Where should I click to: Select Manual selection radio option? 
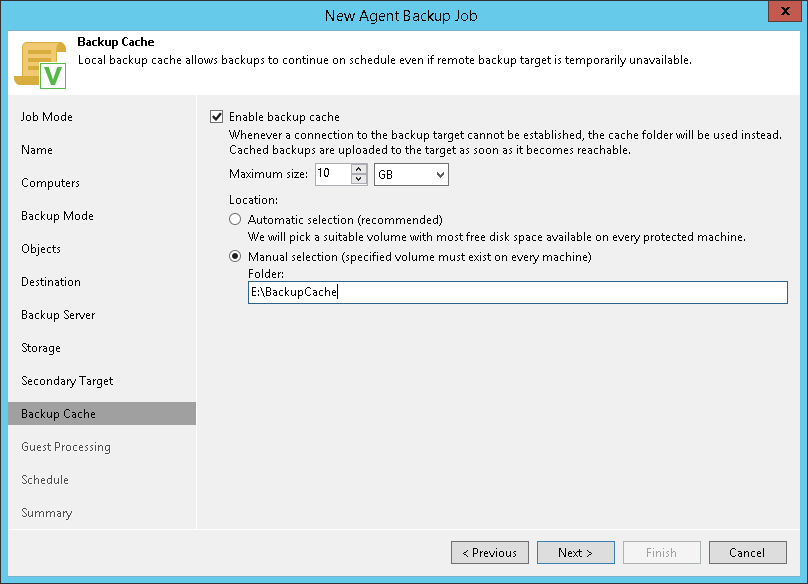(235, 257)
